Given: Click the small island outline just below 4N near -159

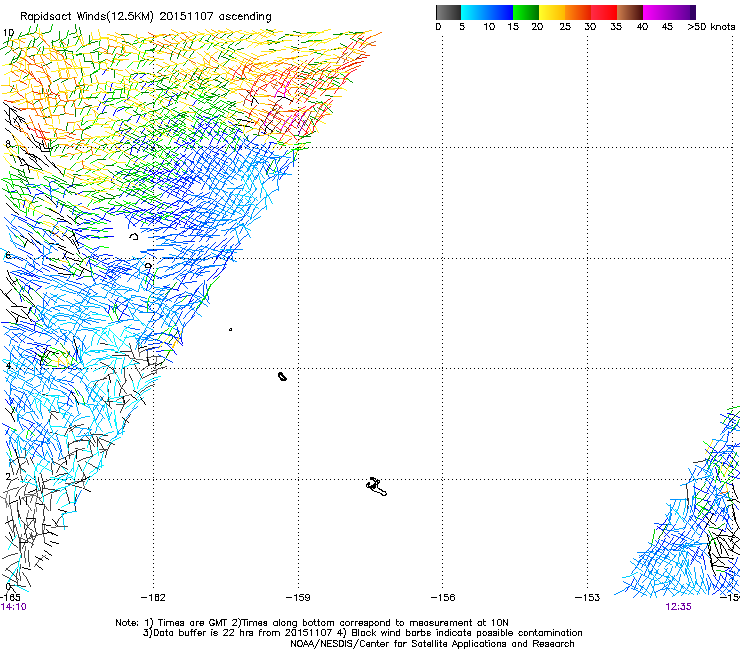Looking at the screenshot, I should point(282,376).
